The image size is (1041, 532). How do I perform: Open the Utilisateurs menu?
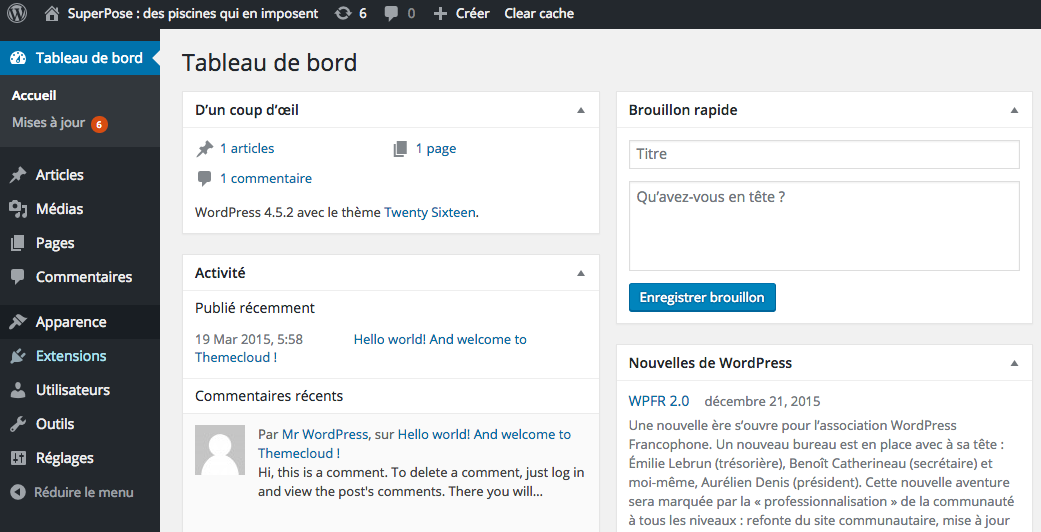click(80, 390)
